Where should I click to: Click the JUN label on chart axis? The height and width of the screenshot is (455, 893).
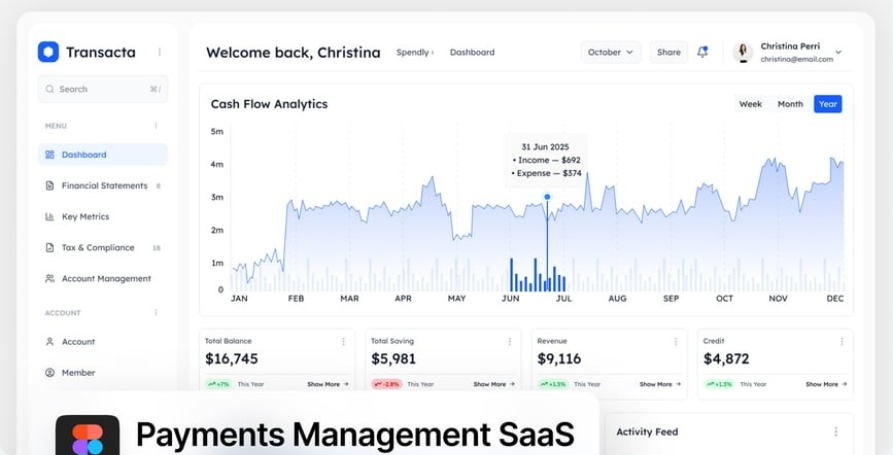coord(510,298)
